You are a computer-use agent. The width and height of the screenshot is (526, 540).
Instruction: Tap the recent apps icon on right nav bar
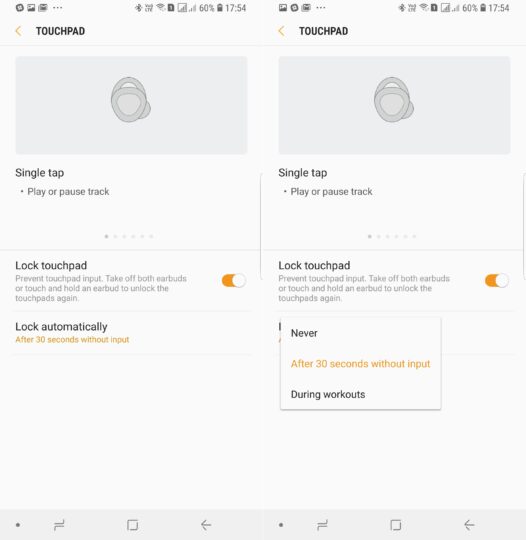[x=322, y=525]
